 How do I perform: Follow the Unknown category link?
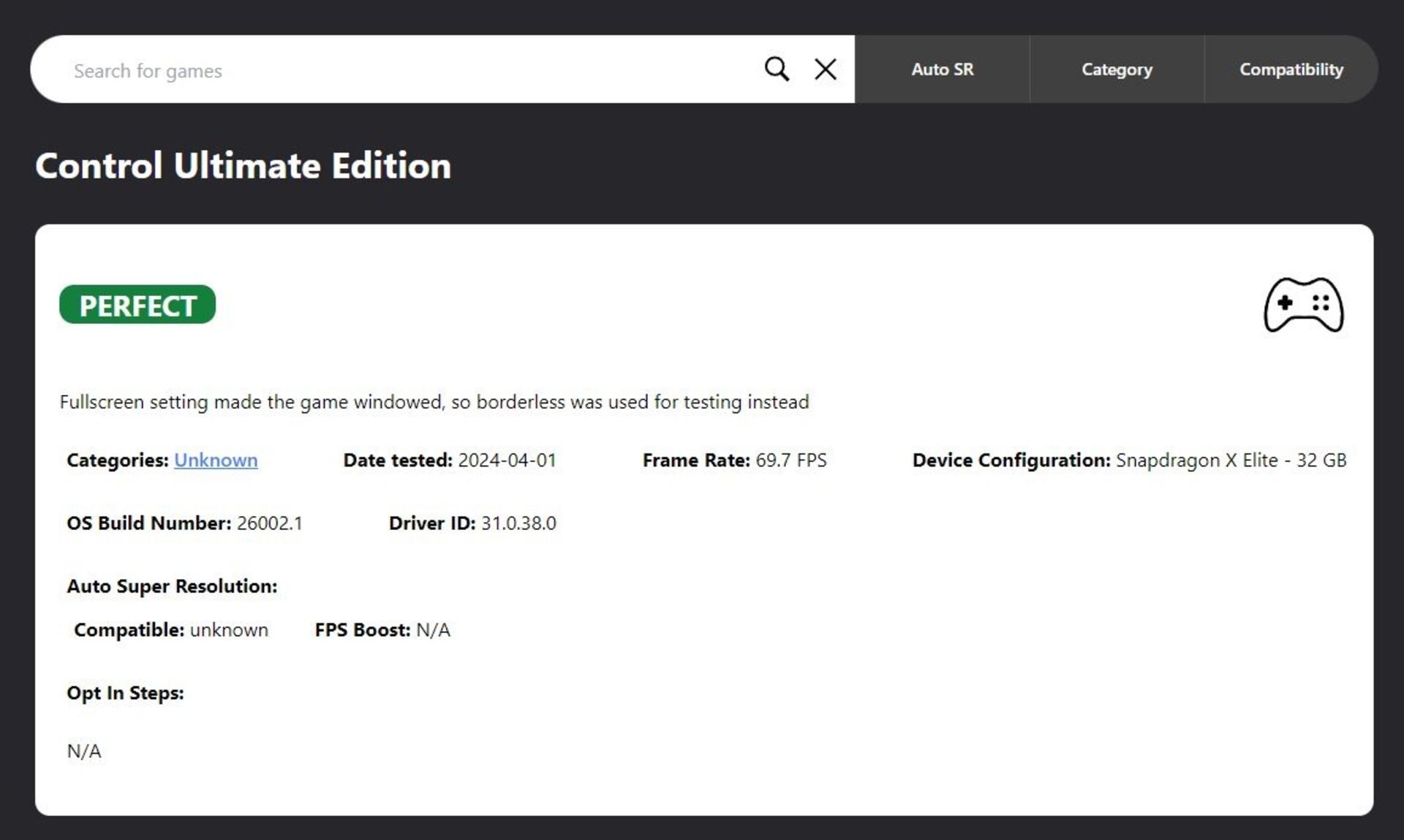(216, 461)
